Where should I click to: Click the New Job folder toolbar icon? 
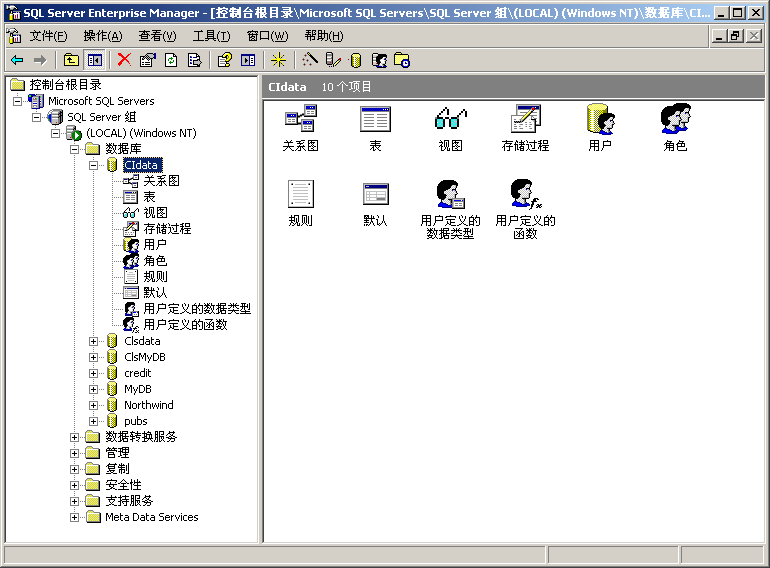click(x=402, y=60)
